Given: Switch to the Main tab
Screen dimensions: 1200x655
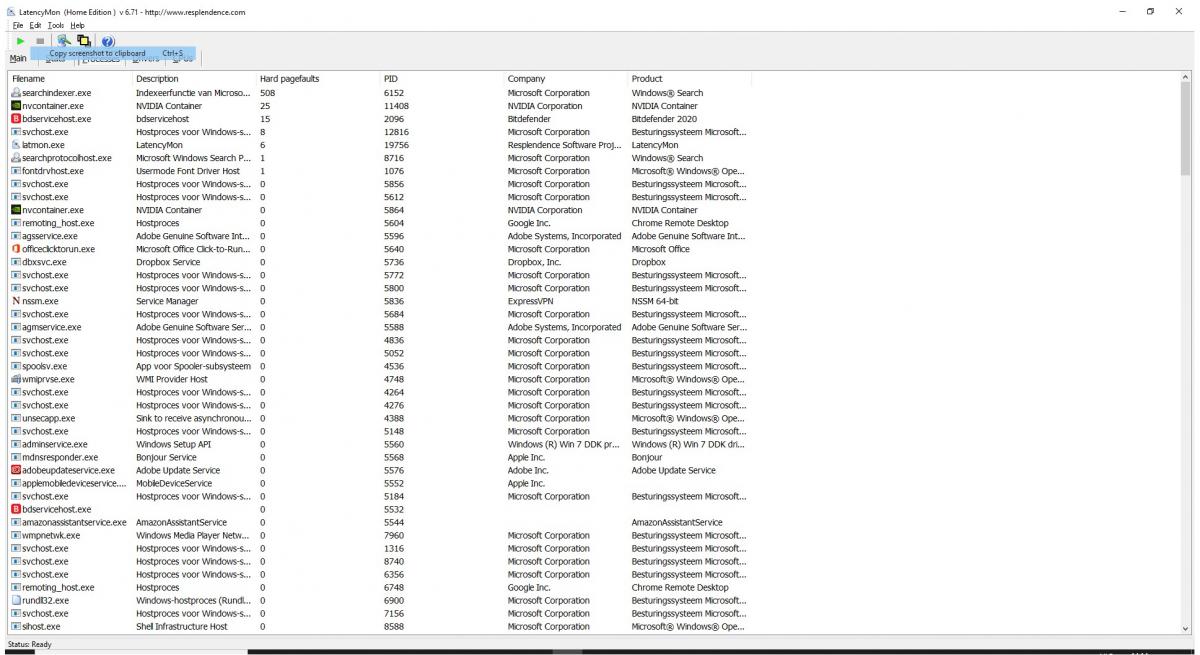Looking at the screenshot, I should tap(18, 58).
